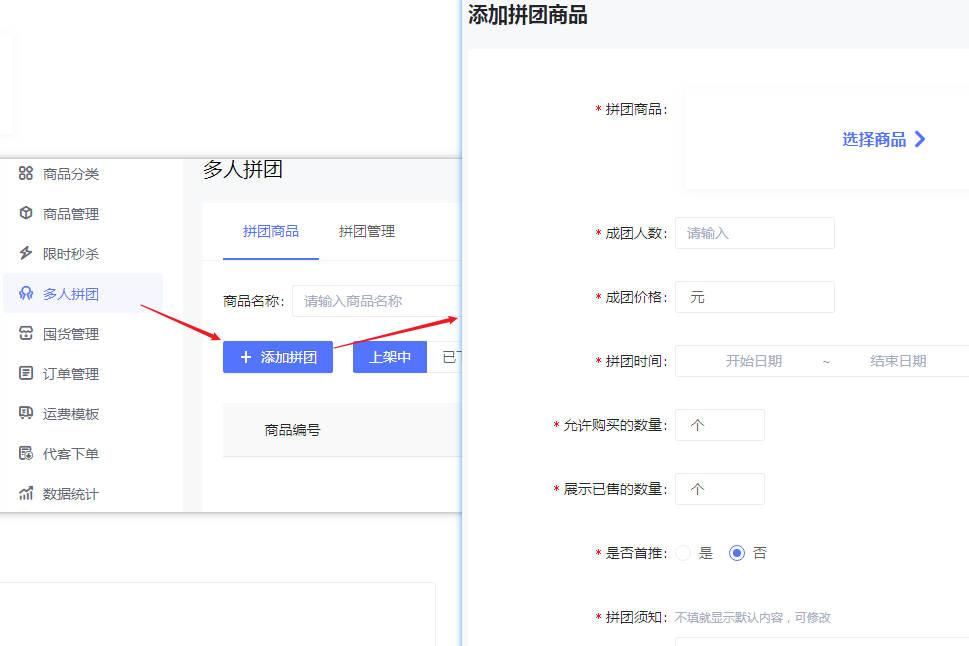
Task: Open 运费模板 in the sidebar
Action: point(25,413)
